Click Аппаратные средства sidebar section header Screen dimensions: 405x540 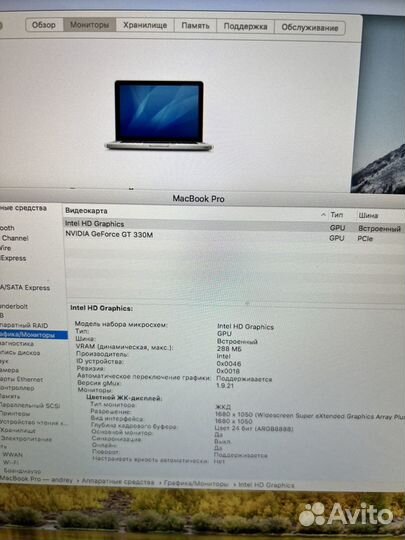pos(23,208)
